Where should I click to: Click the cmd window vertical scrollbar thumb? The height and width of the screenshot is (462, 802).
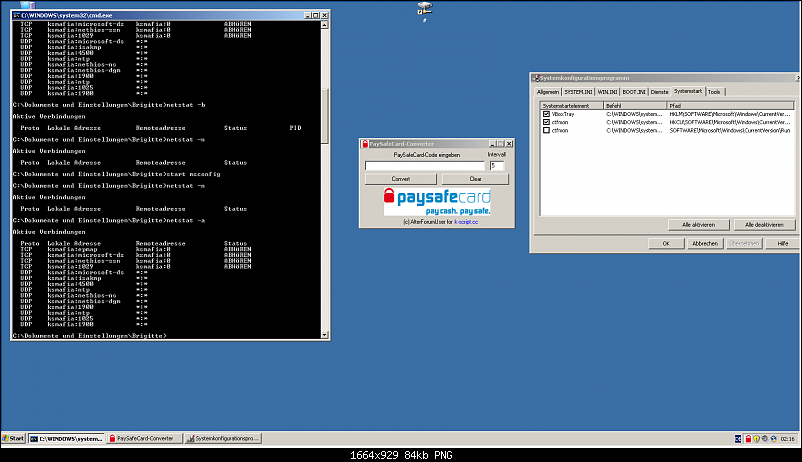324,116
